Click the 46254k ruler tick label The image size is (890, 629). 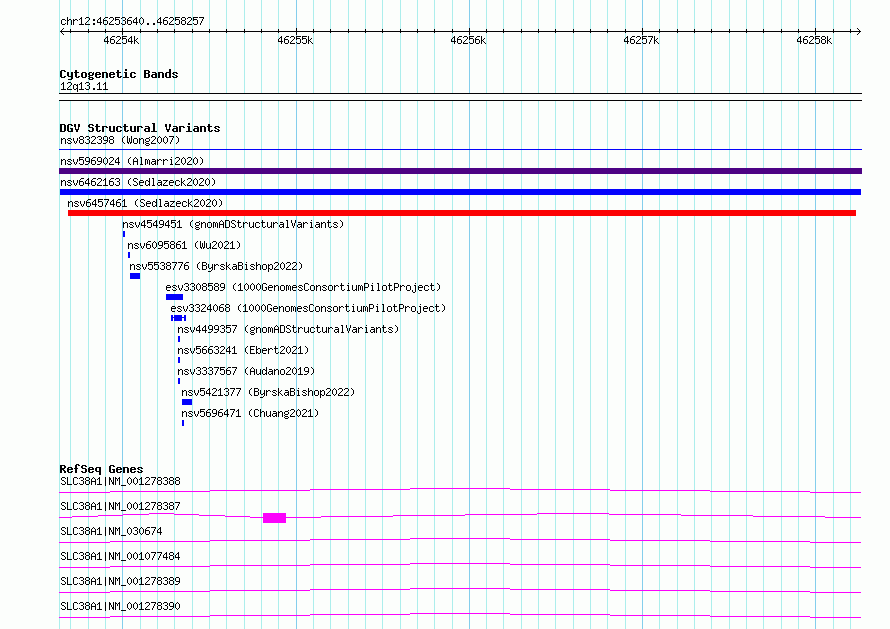[121, 40]
